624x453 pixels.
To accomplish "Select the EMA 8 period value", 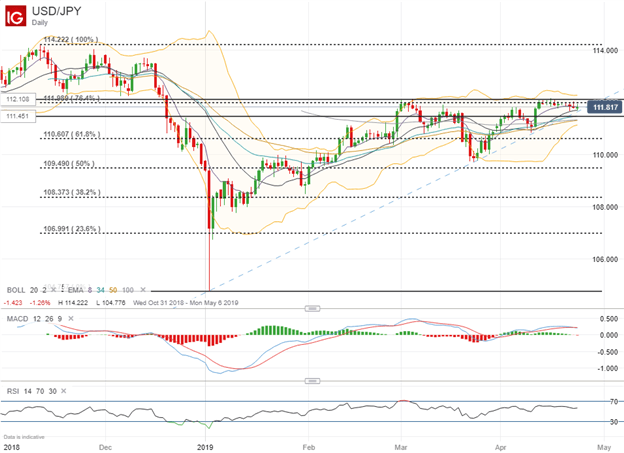I will click(x=90, y=290).
